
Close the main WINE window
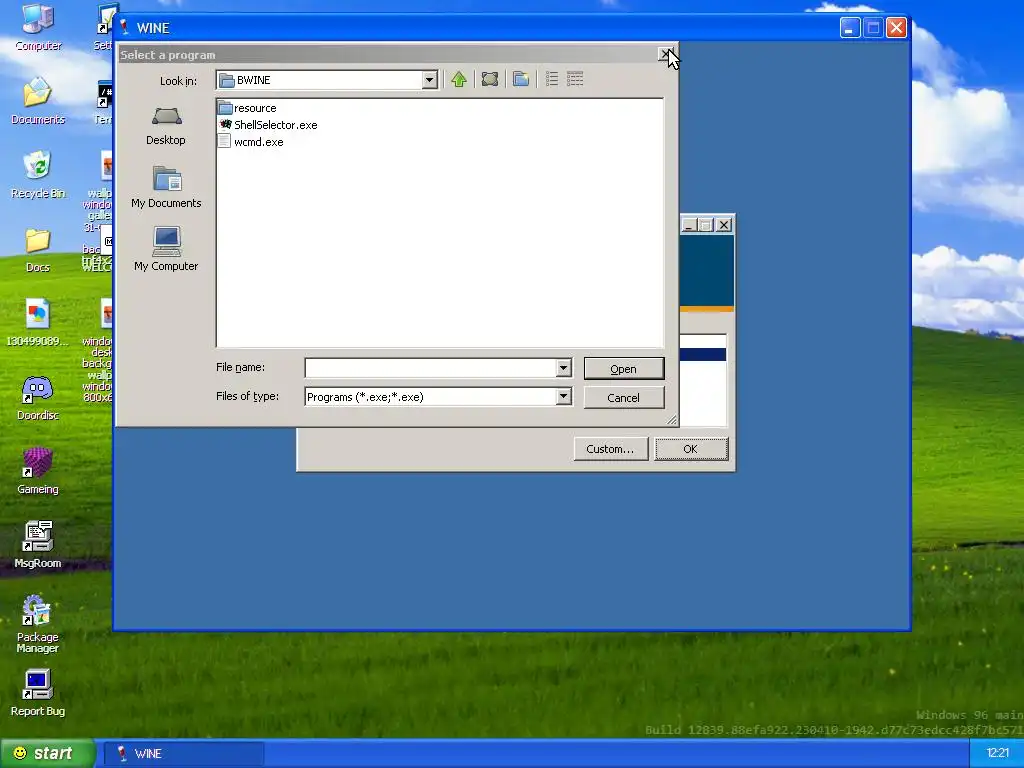coord(897,27)
